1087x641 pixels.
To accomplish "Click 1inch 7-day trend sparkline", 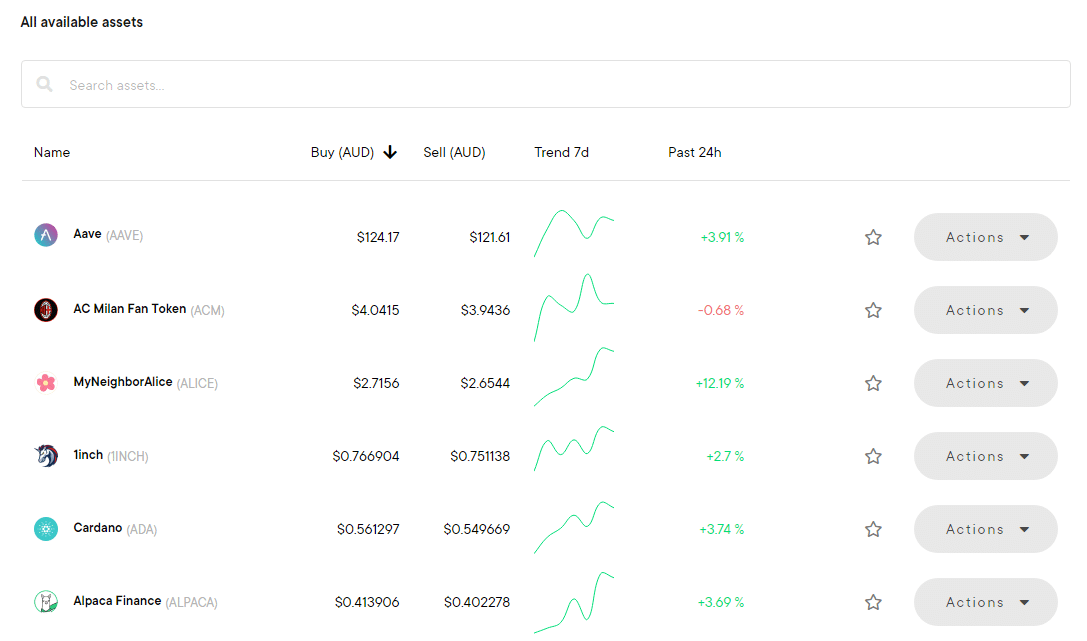I will 574,448.
